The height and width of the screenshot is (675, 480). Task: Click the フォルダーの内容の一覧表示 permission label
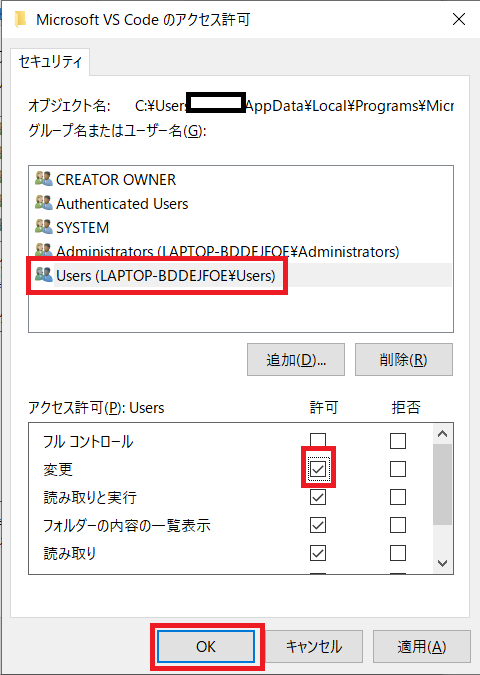127,526
